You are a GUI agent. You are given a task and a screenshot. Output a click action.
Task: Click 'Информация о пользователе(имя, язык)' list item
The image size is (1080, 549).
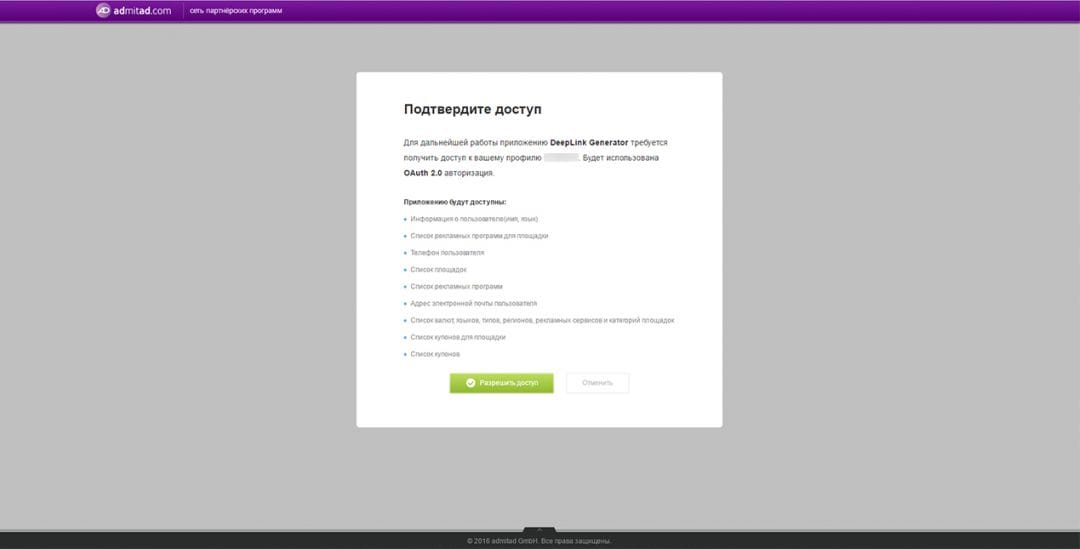(474, 219)
